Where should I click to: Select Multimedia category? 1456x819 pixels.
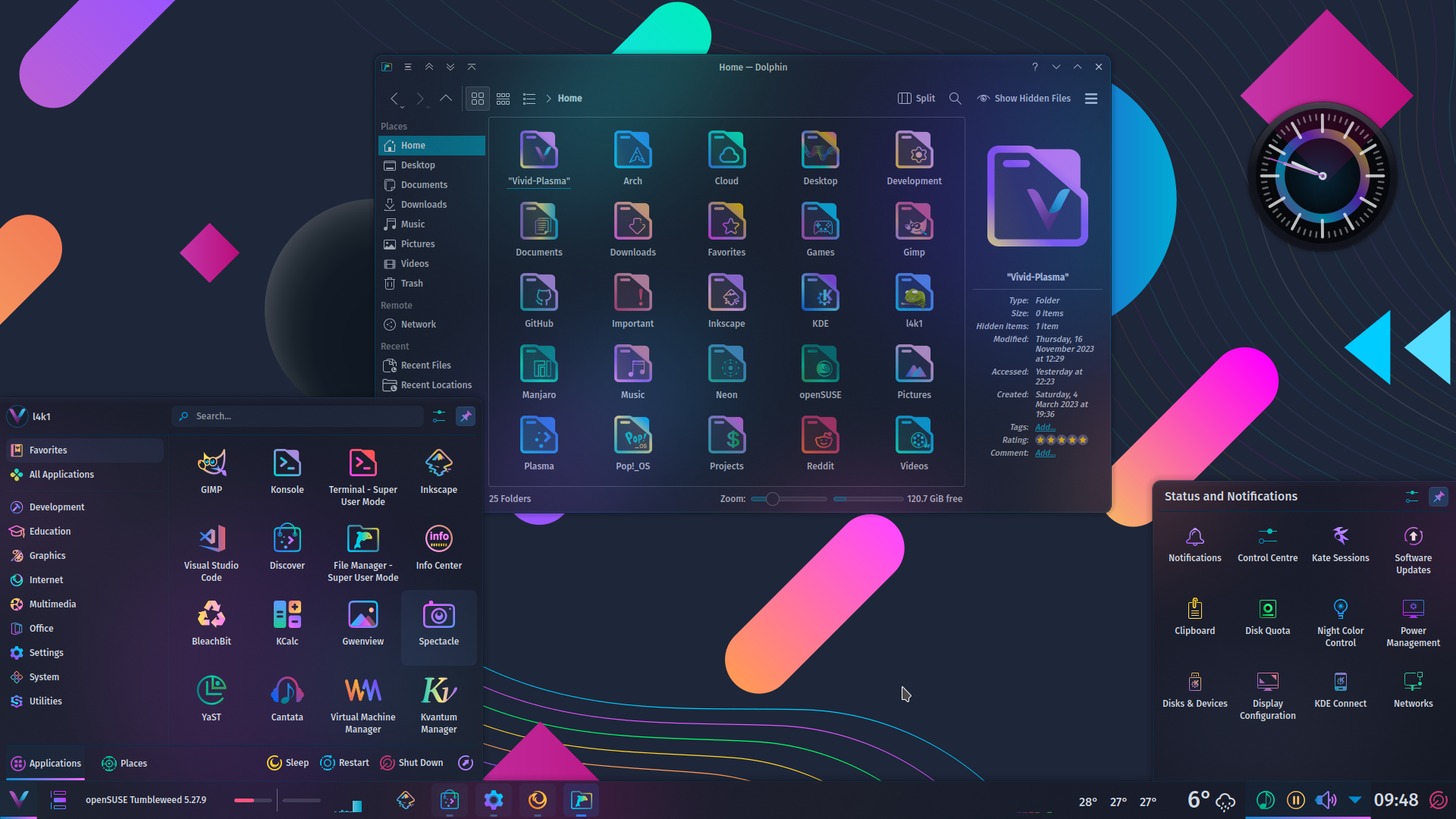click(x=85, y=604)
